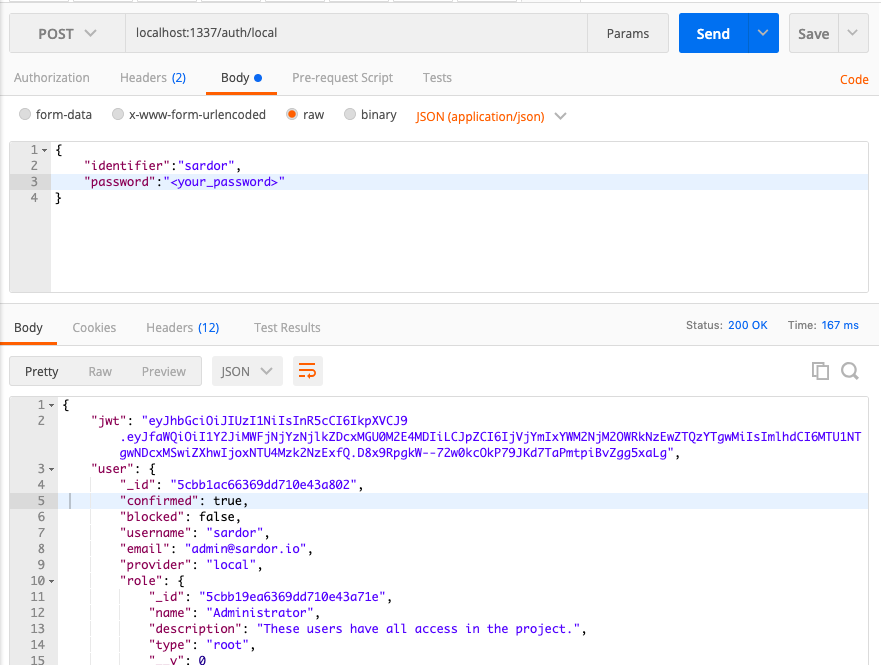Click the Send button
The height and width of the screenshot is (665, 881).
(712, 33)
